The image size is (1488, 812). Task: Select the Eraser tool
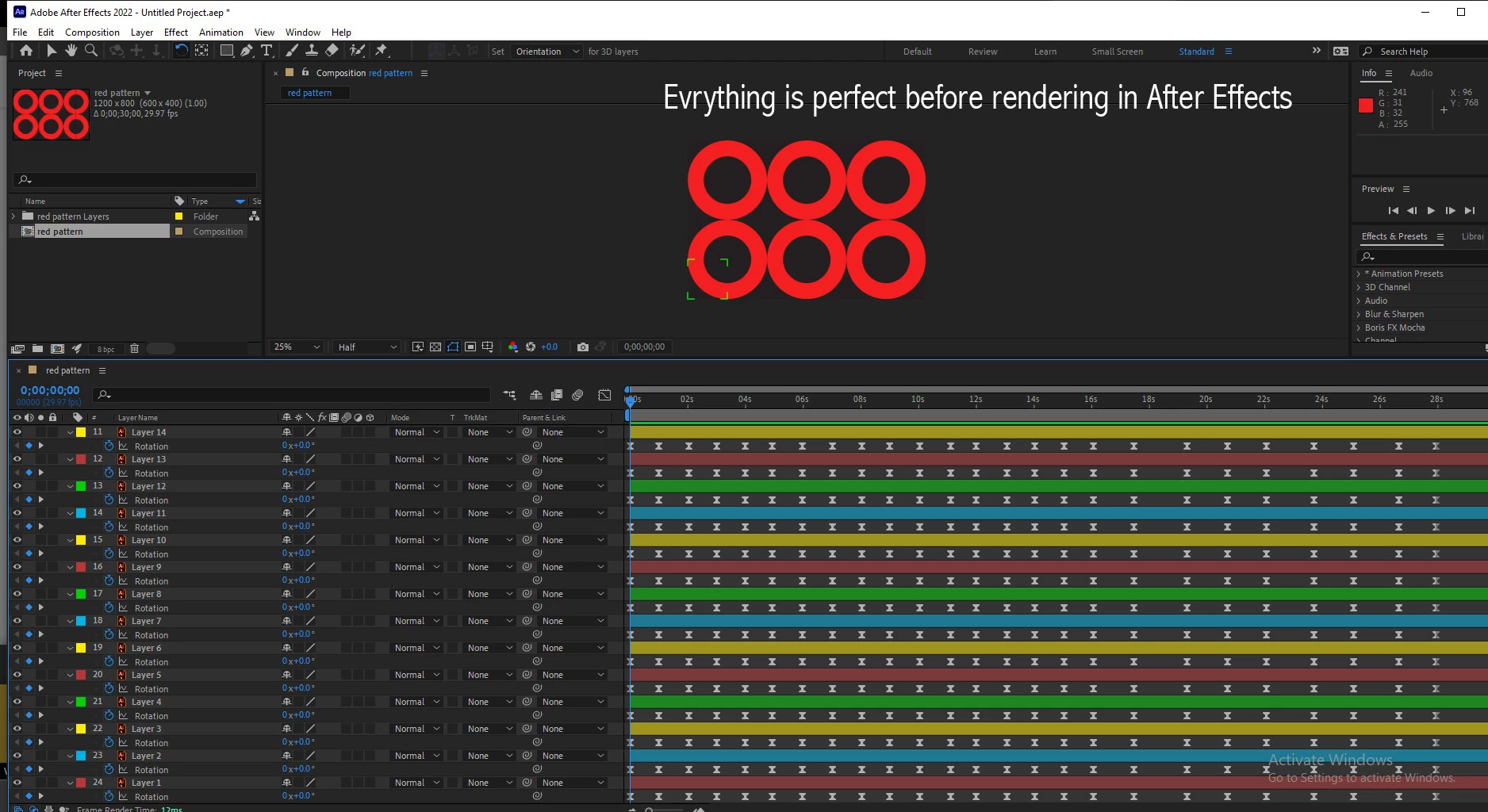(332, 51)
